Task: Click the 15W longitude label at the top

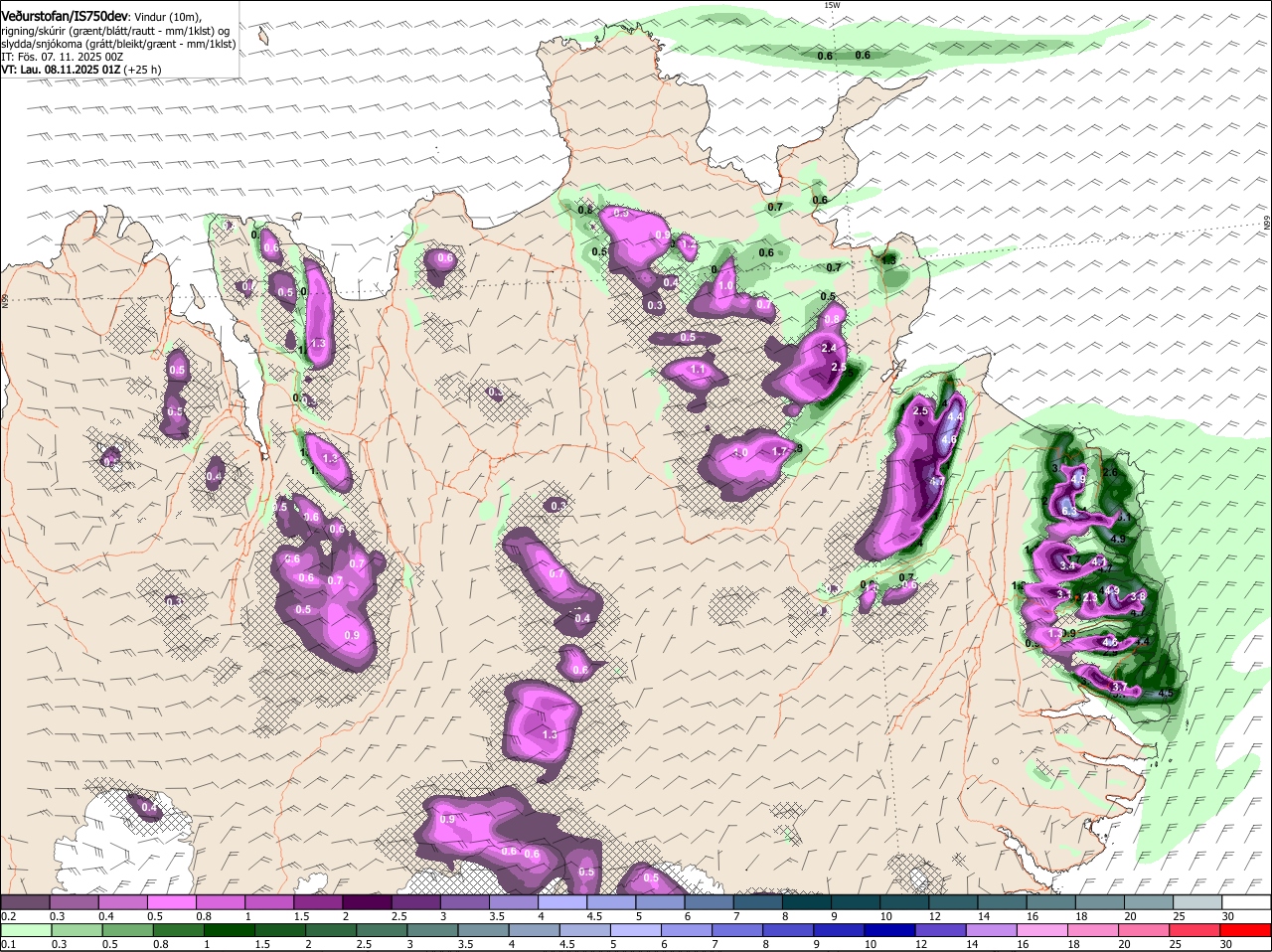Action: pos(832,5)
